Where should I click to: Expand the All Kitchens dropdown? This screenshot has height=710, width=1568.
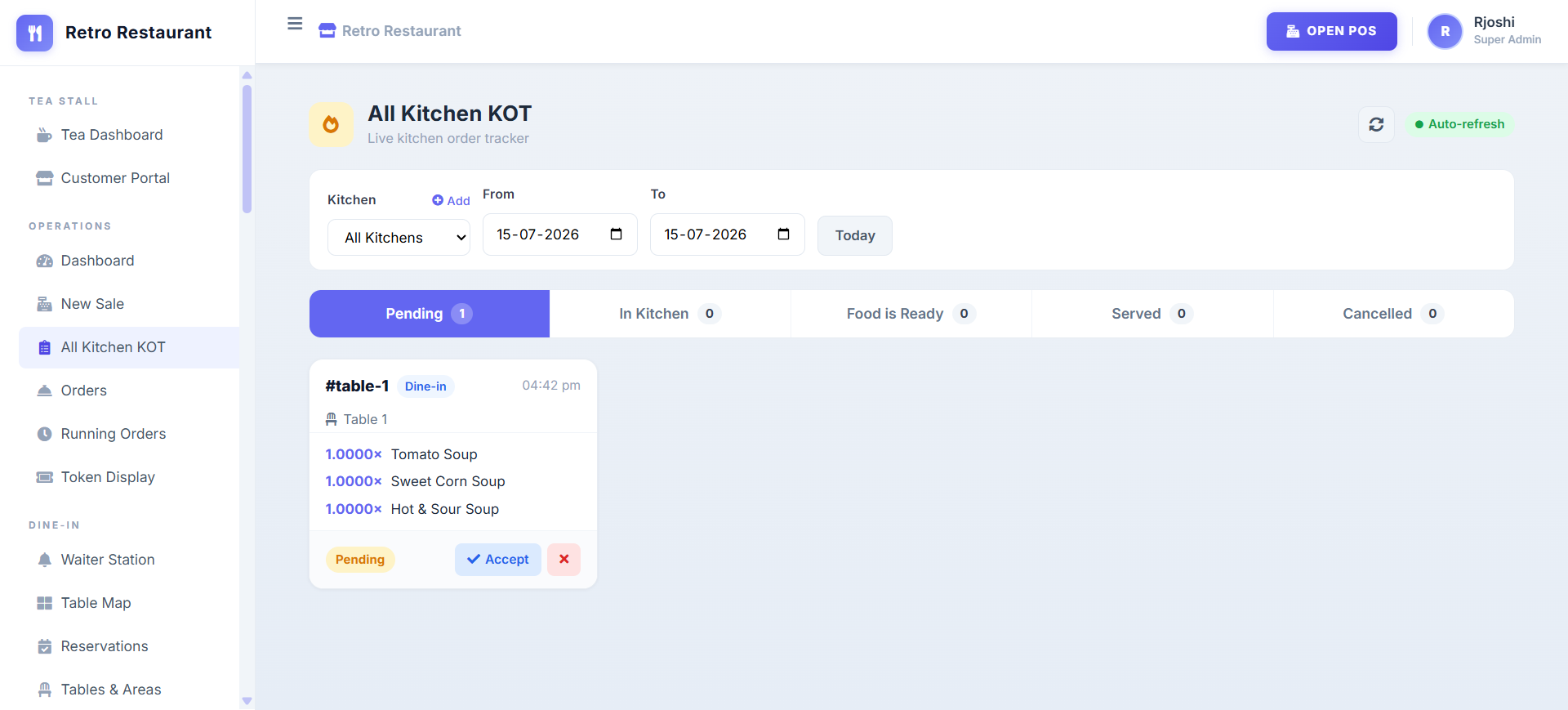pos(399,238)
